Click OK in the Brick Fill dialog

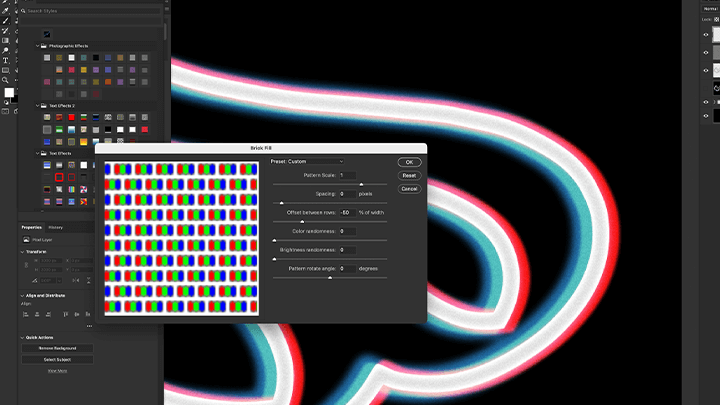click(409, 162)
